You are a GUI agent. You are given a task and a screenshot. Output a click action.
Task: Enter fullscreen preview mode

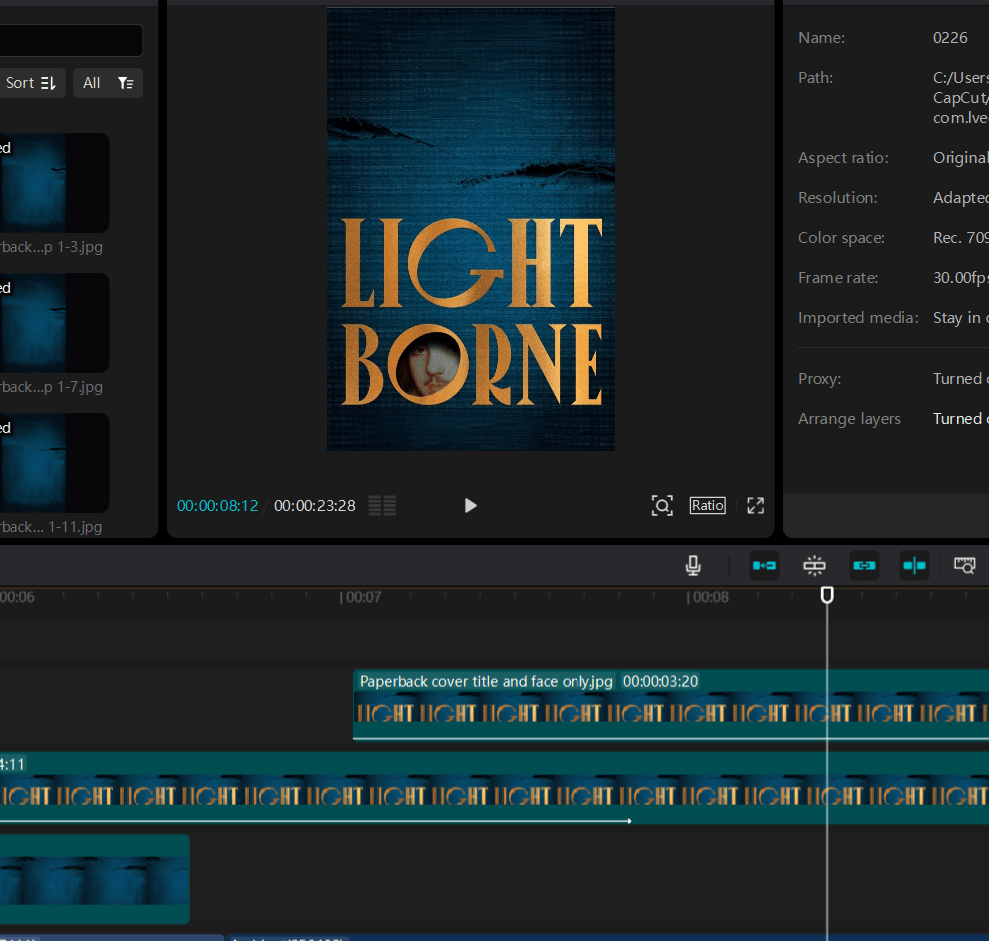pos(756,506)
